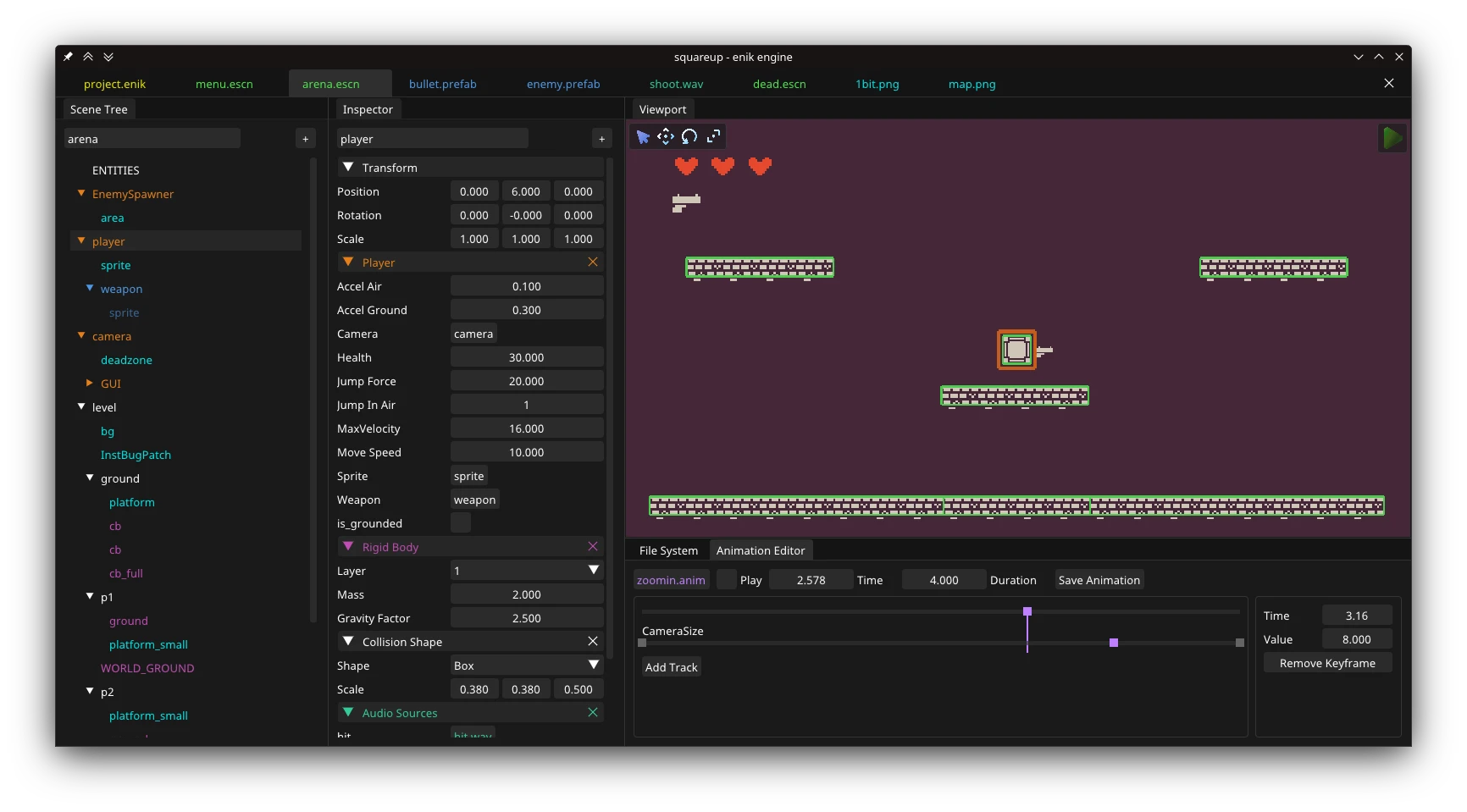Open the Shape dropdown set to Box

[526, 666]
